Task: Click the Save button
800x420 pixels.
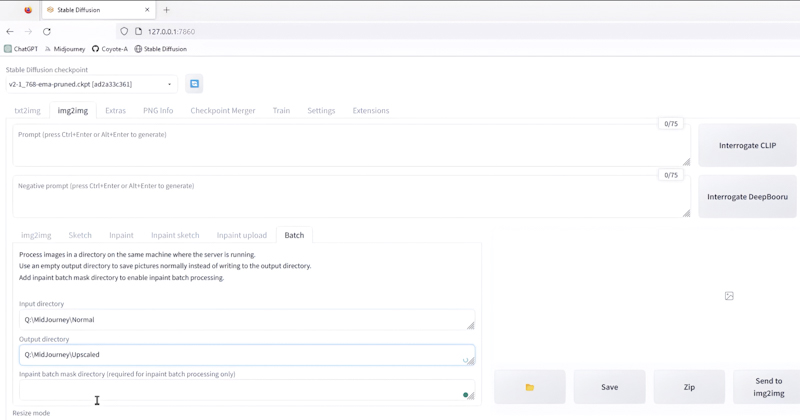Action: click(609, 387)
